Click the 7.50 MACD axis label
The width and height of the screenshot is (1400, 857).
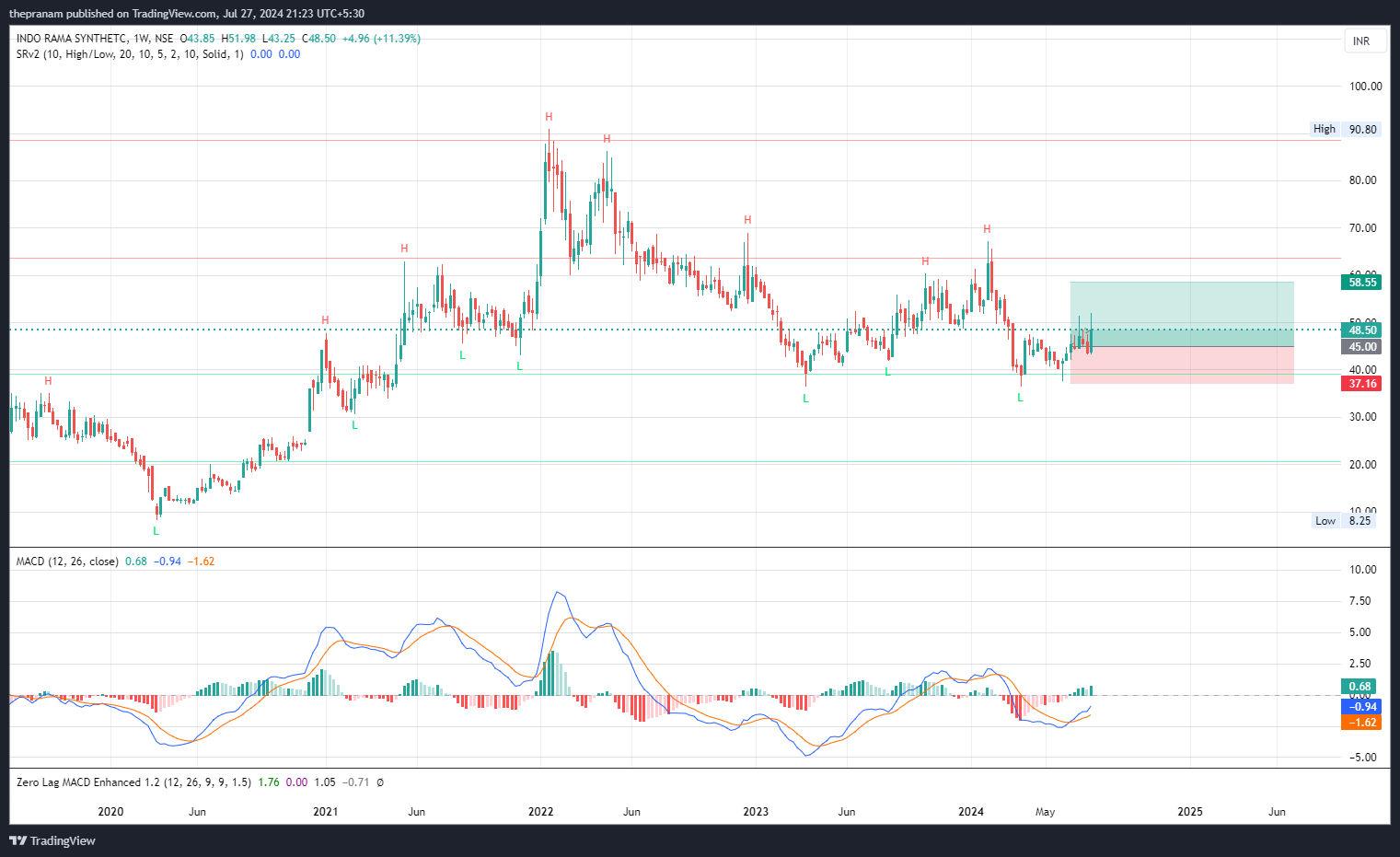click(x=1360, y=601)
